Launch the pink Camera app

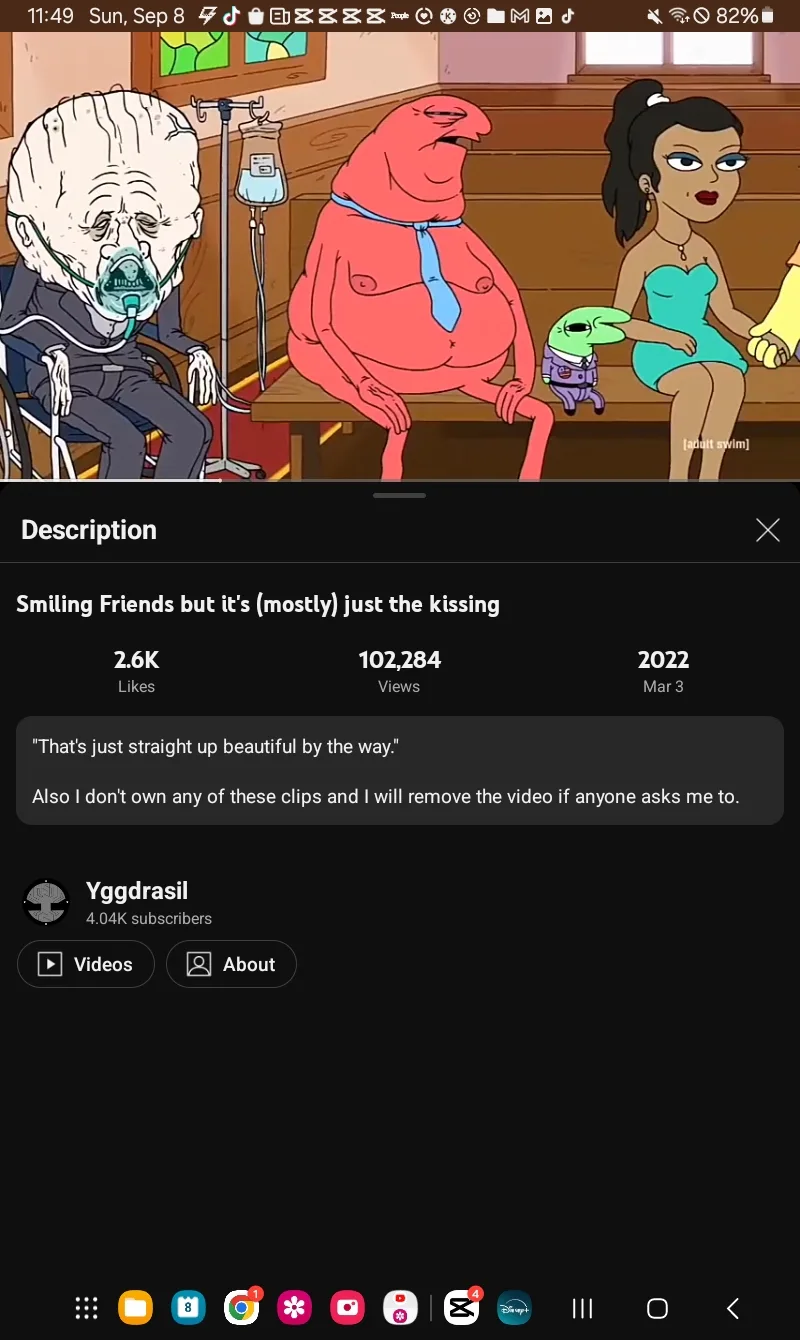347,1307
